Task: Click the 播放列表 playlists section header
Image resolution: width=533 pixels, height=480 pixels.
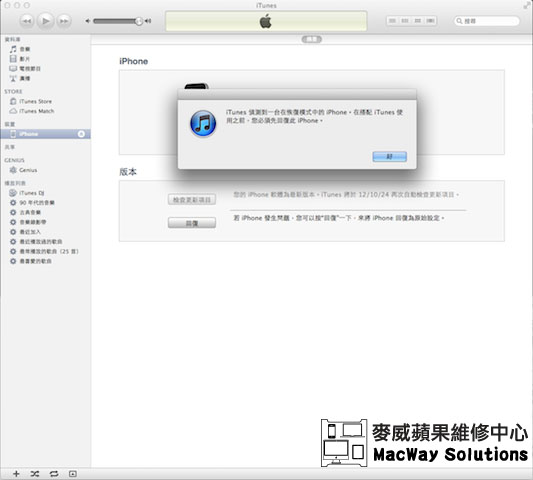Action: [x=15, y=183]
